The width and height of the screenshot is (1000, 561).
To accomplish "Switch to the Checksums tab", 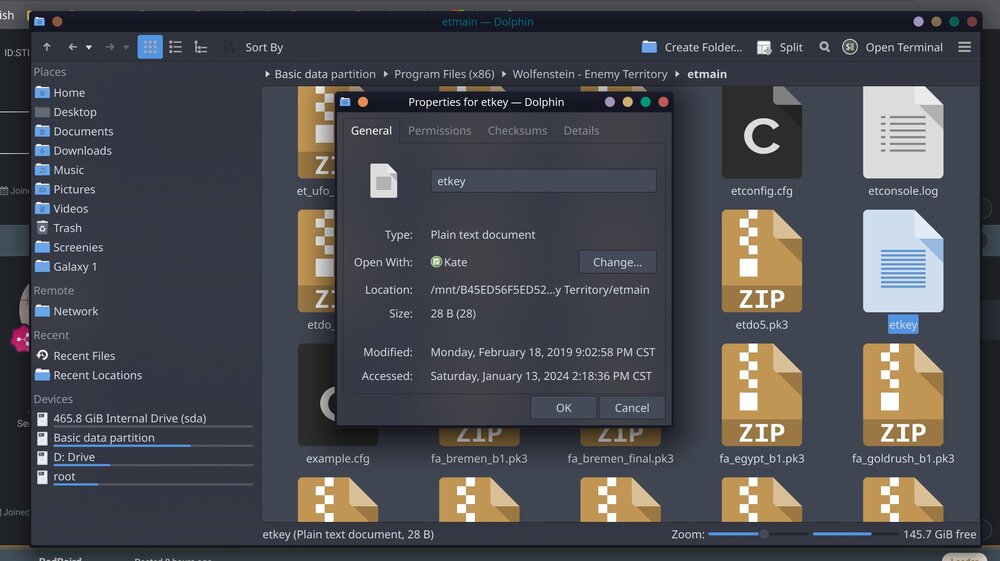I will [x=517, y=130].
